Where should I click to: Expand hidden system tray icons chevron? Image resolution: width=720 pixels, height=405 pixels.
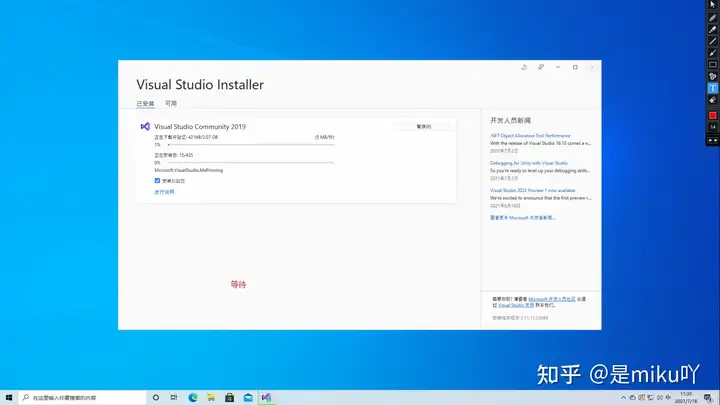pyautogui.click(x=623, y=398)
